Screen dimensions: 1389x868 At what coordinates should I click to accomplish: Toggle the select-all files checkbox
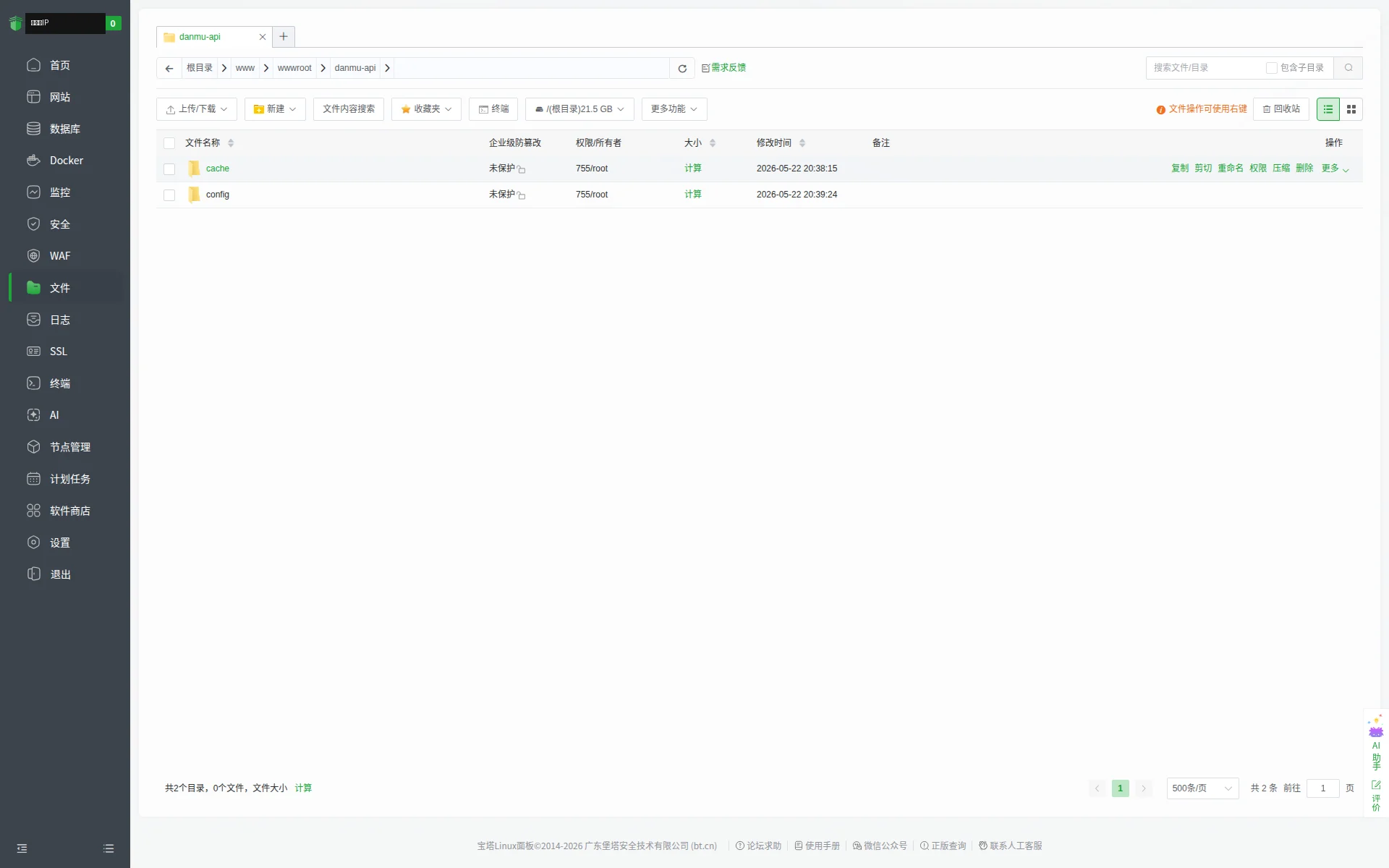tap(169, 143)
